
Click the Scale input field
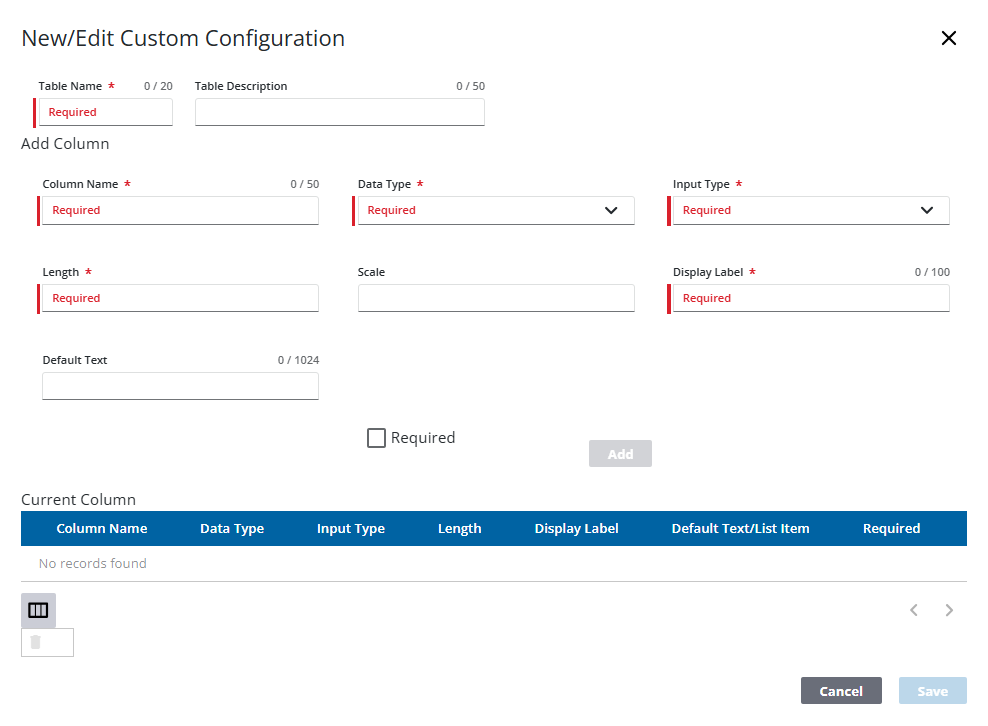pyautogui.click(x=496, y=299)
